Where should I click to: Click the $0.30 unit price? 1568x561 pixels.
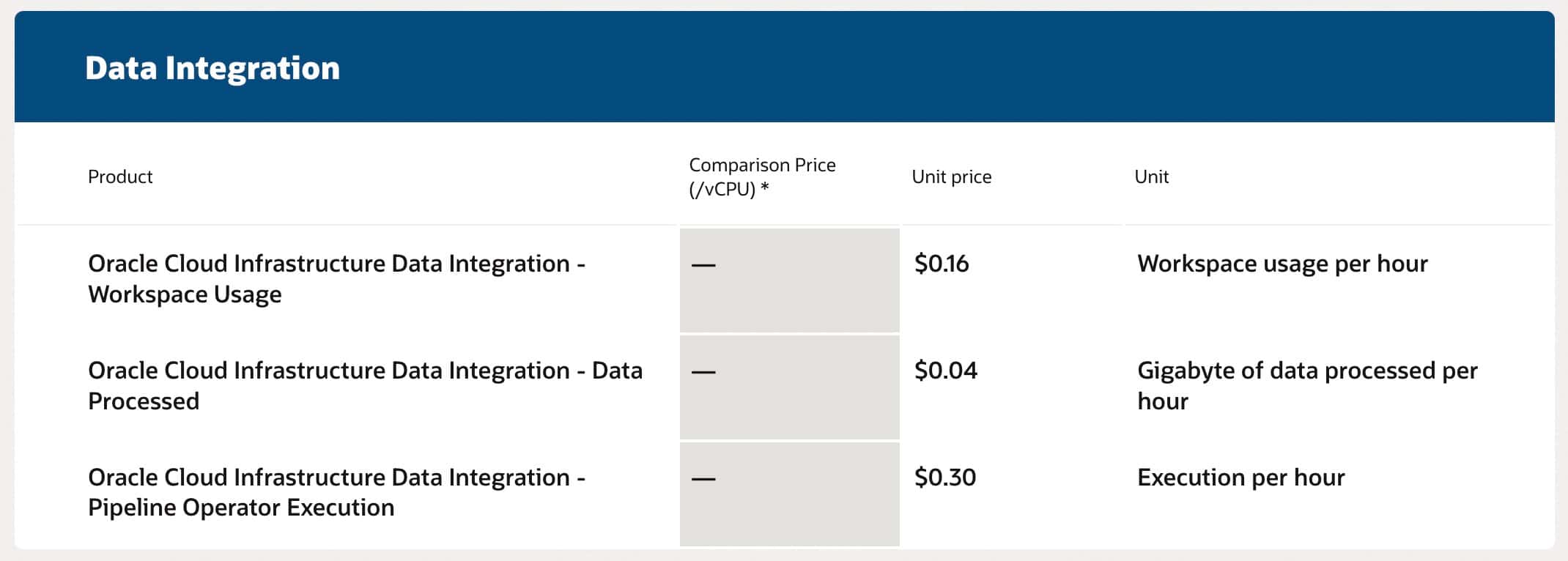[x=944, y=478]
